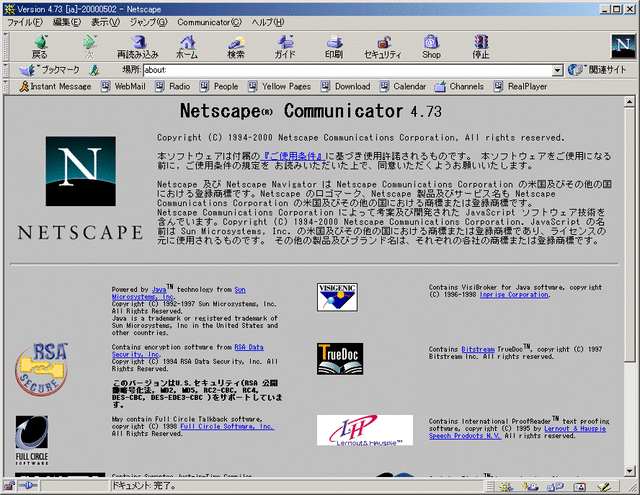The height and width of the screenshot is (495, 640).
Task: Click the vertical scrollbar down arrow
Action: pyautogui.click(x=629, y=471)
